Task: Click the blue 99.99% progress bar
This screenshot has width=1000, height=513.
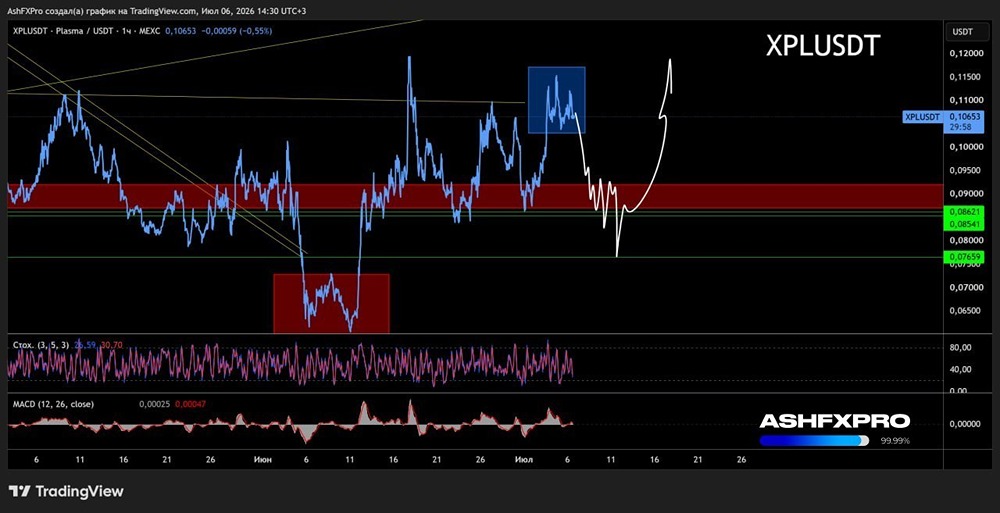Action: 814,440
